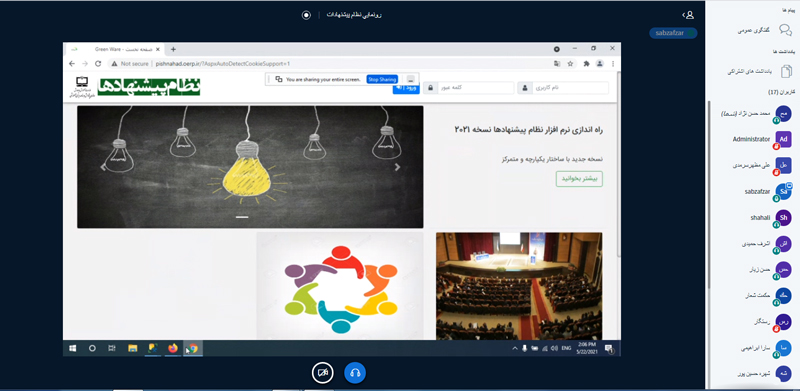The width and height of the screenshot is (800, 391).
Task: Go to next carousel slide arrow
Action: [x=397, y=167]
